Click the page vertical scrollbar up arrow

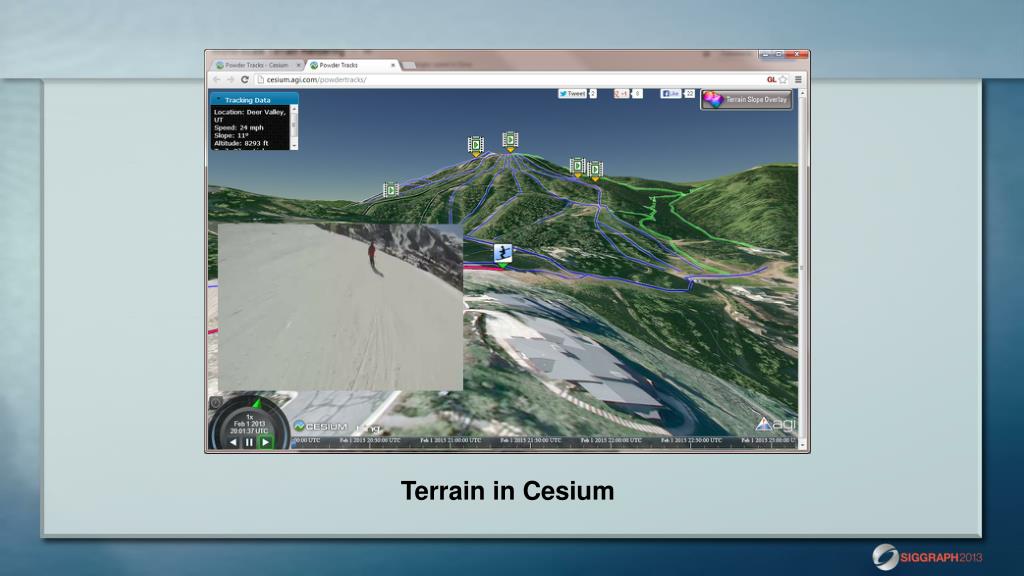click(x=803, y=94)
